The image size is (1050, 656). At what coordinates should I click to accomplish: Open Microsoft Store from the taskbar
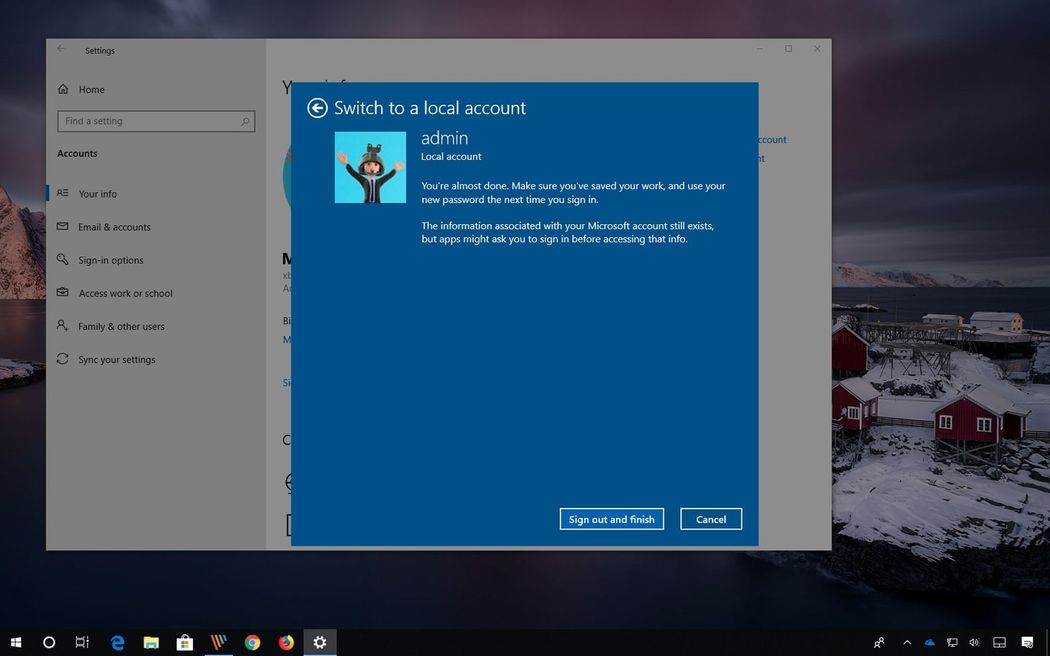185,642
